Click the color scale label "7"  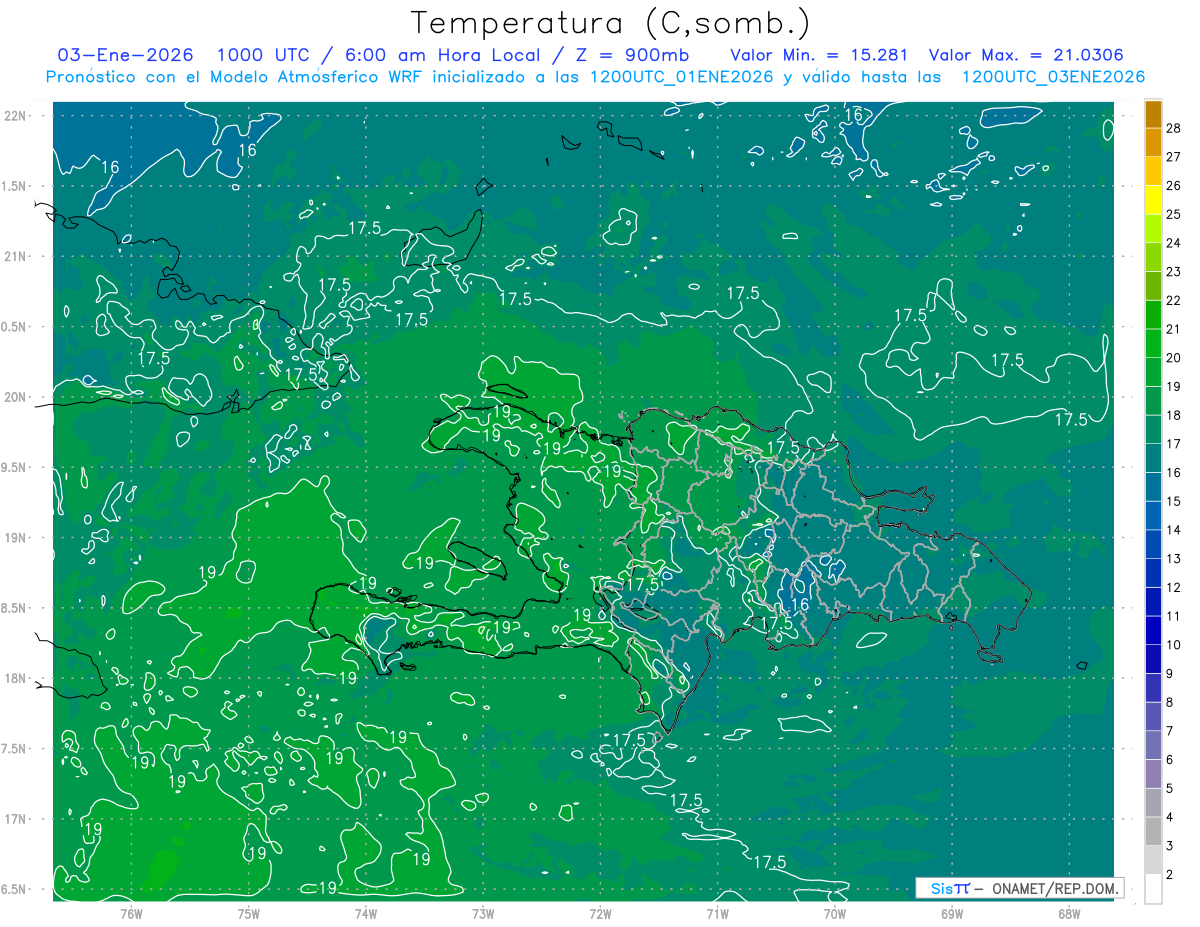tap(1169, 731)
